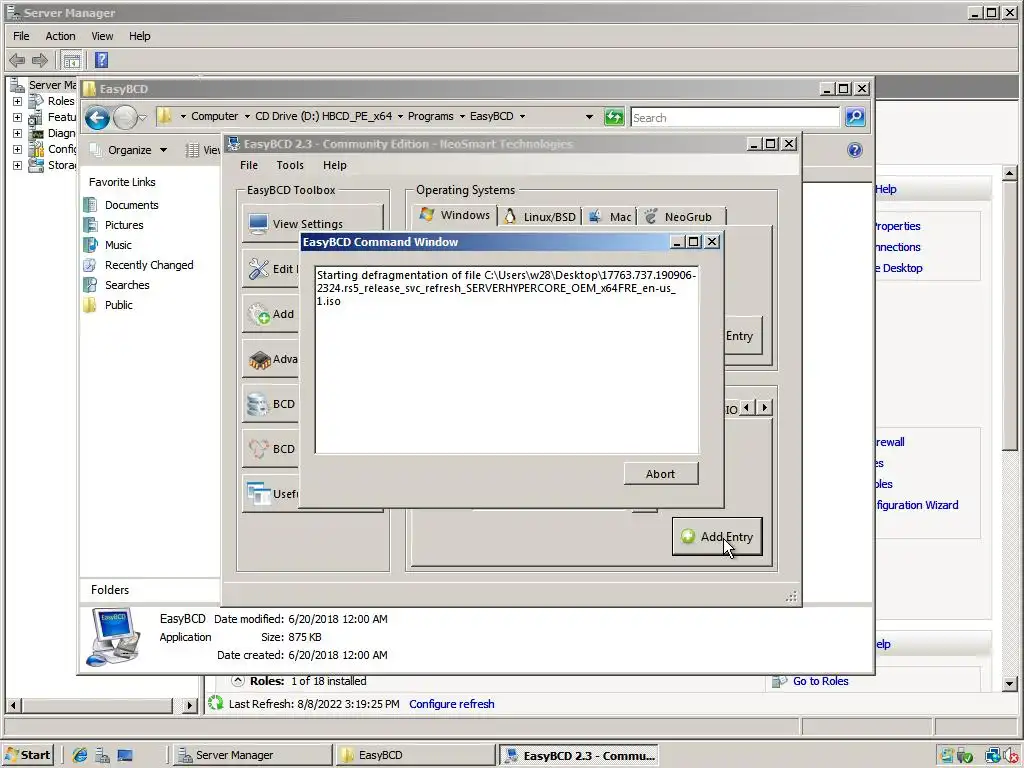Click Server Manager back arrow toolbar icon
The height and width of the screenshot is (768, 1024).
coord(17,61)
